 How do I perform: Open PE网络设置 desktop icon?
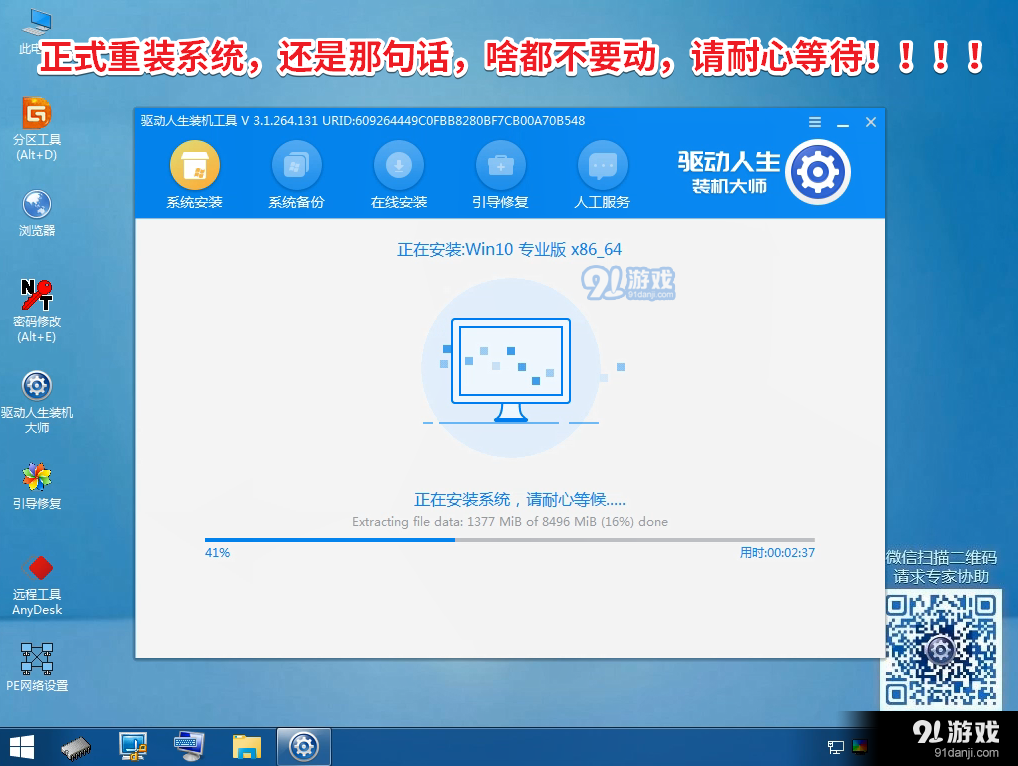point(37,667)
